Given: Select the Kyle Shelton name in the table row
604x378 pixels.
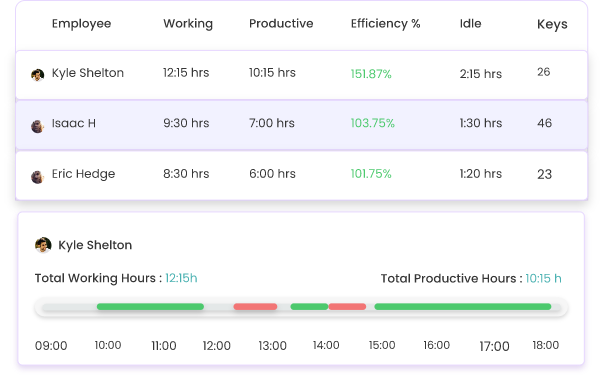Looking at the screenshot, I should (x=88, y=73).
